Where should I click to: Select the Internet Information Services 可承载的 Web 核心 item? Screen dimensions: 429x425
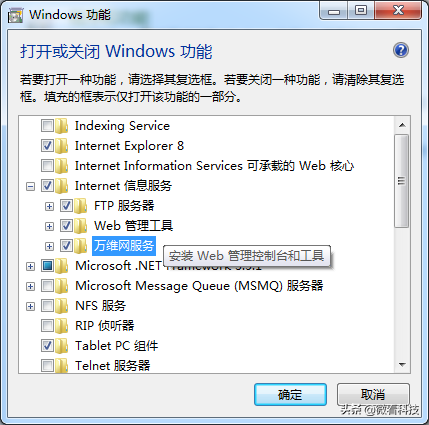tap(214, 166)
